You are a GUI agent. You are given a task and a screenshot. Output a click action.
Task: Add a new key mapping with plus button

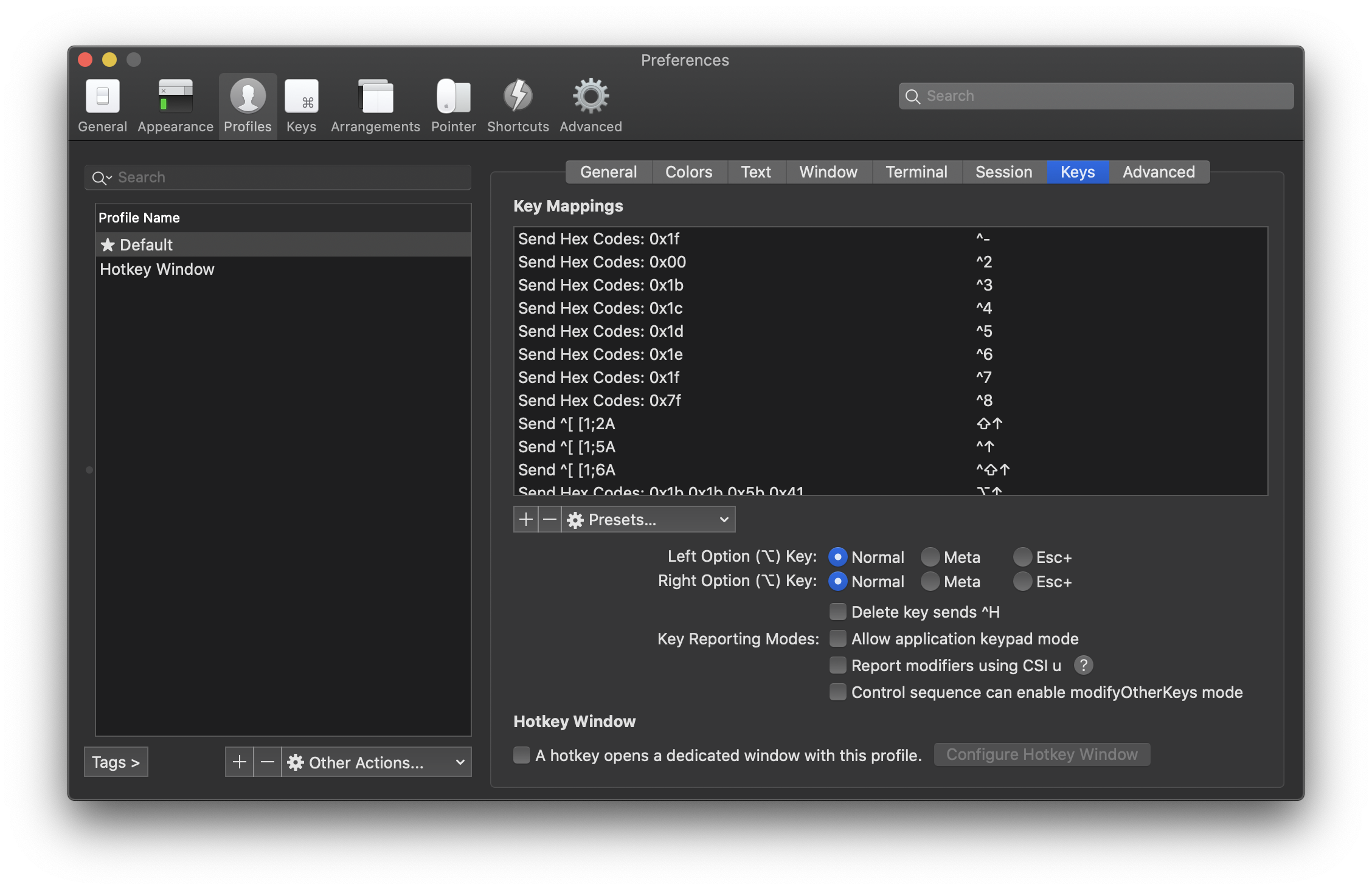[x=526, y=520]
